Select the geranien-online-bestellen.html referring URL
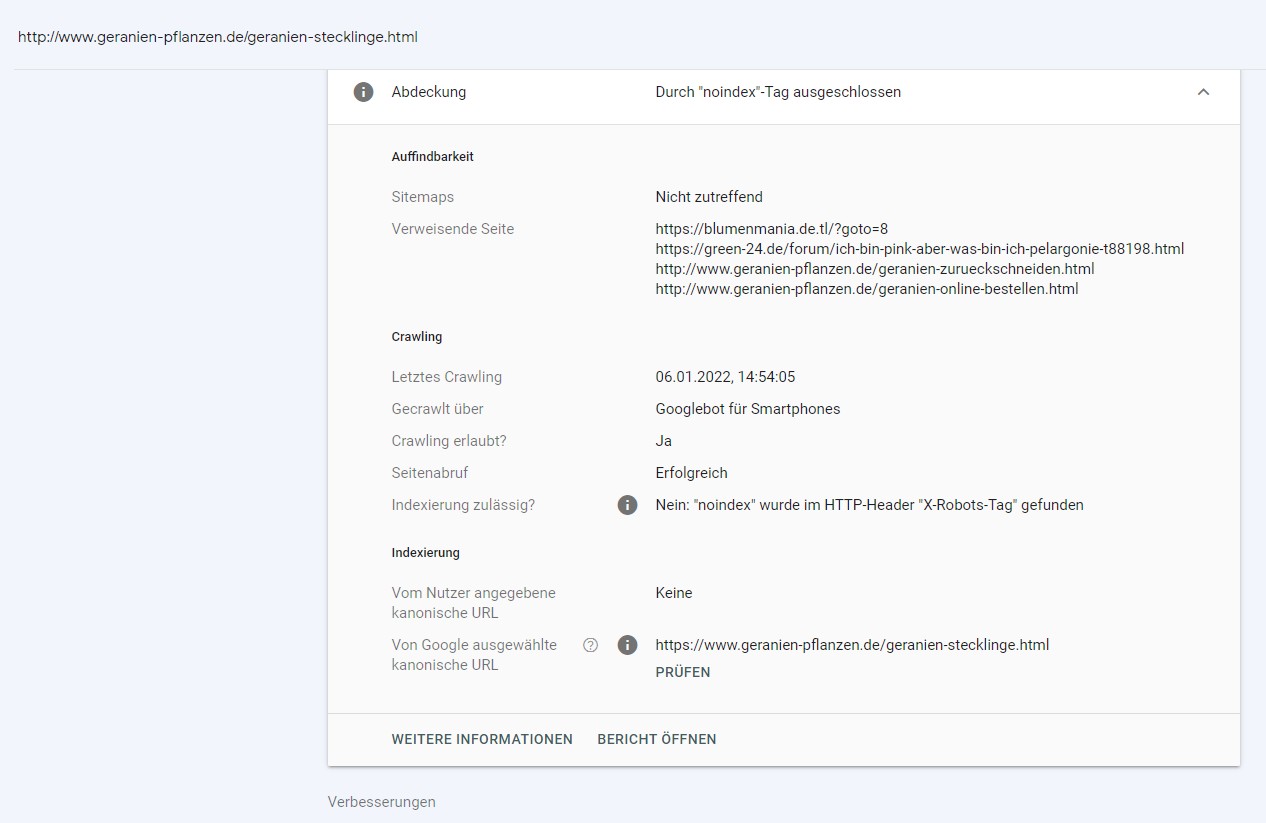Screen dimensions: 1266x823 866,289
